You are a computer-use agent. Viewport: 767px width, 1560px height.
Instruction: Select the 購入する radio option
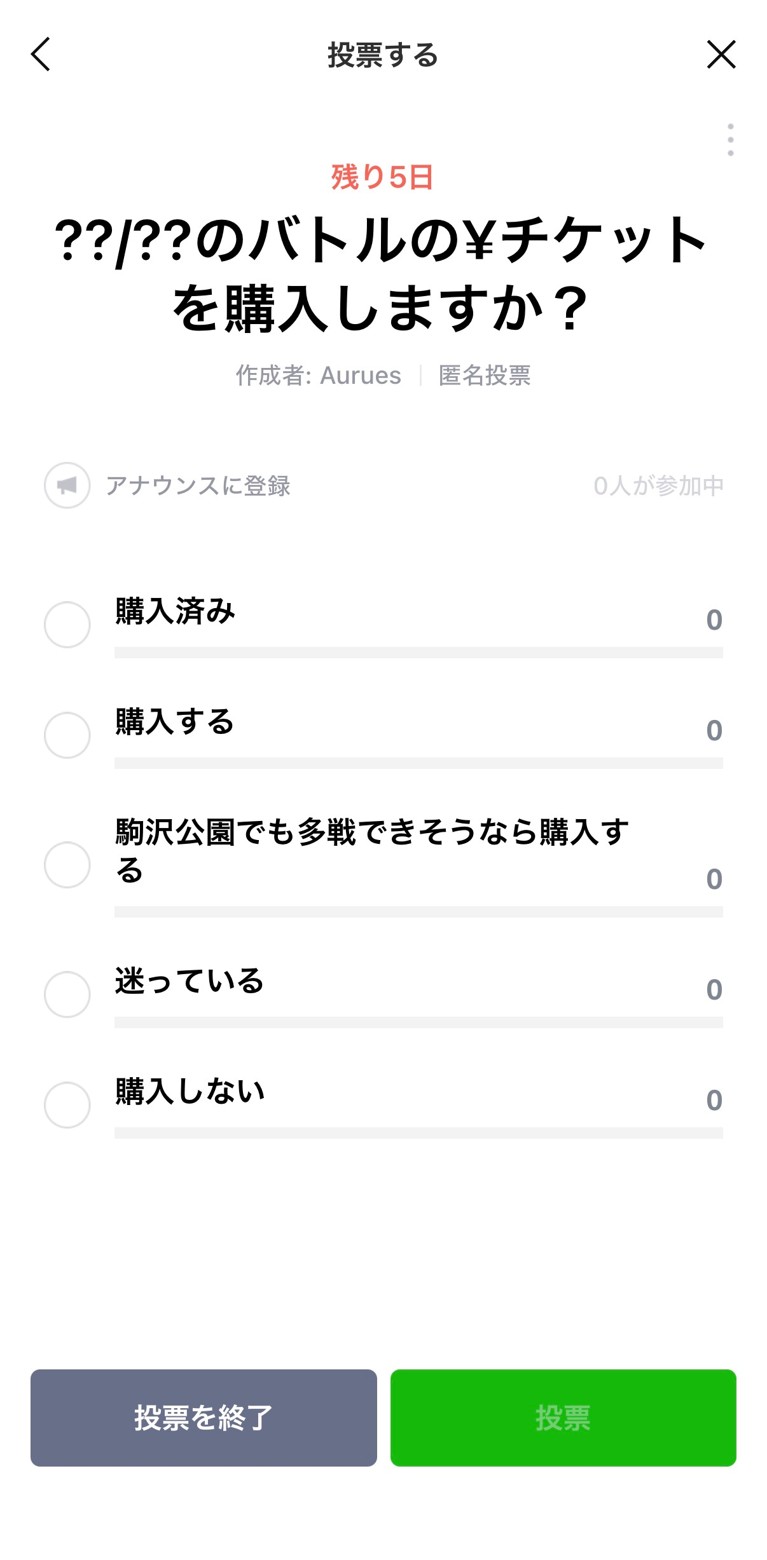click(x=67, y=735)
